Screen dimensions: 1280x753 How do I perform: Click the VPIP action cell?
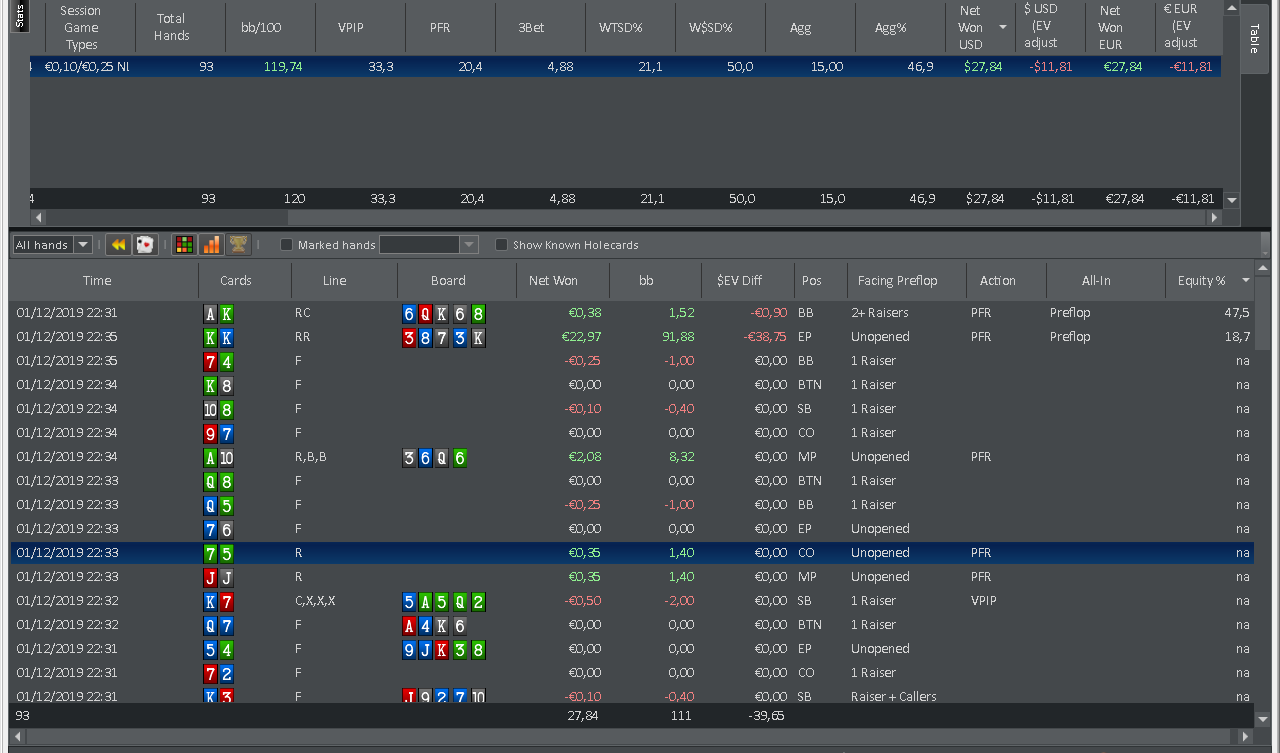[x=985, y=601]
